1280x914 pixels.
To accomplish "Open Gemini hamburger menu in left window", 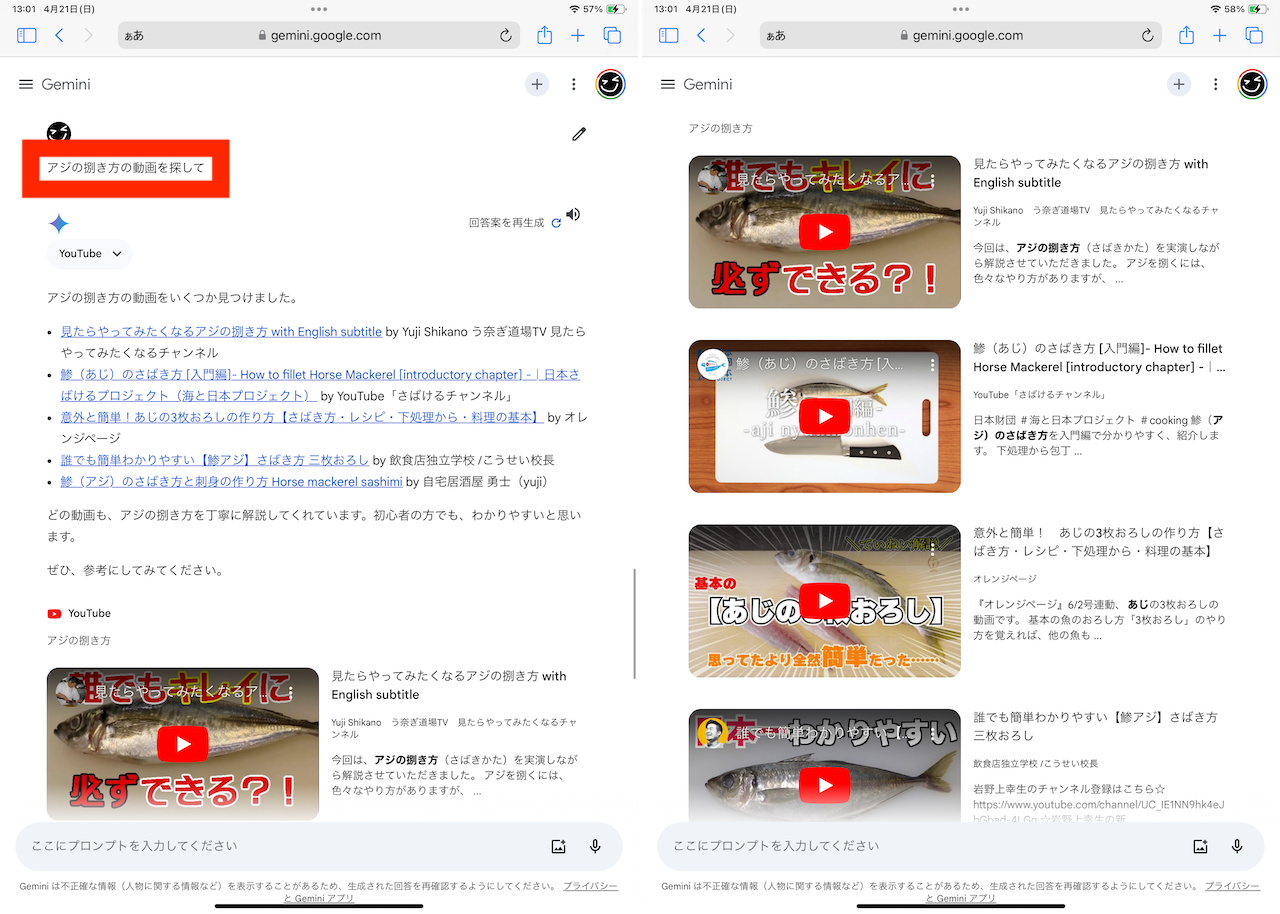I will coord(26,84).
